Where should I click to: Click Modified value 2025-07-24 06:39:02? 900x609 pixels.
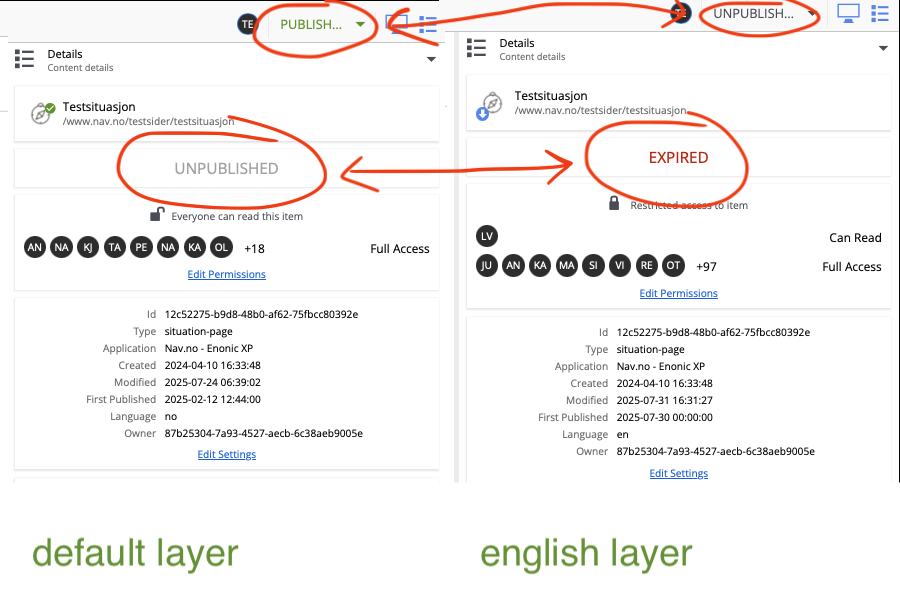point(212,382)
